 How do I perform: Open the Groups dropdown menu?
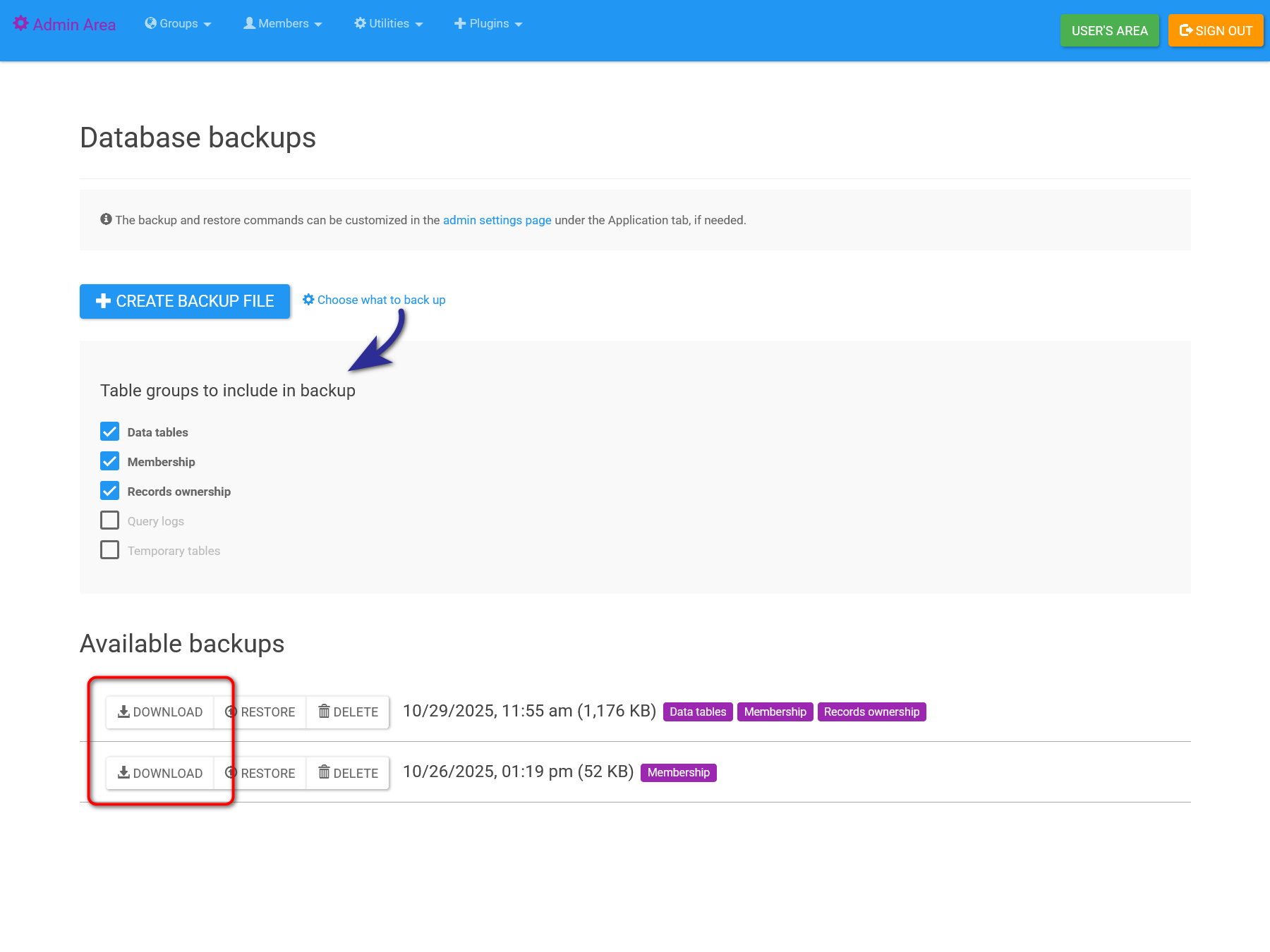178,23
